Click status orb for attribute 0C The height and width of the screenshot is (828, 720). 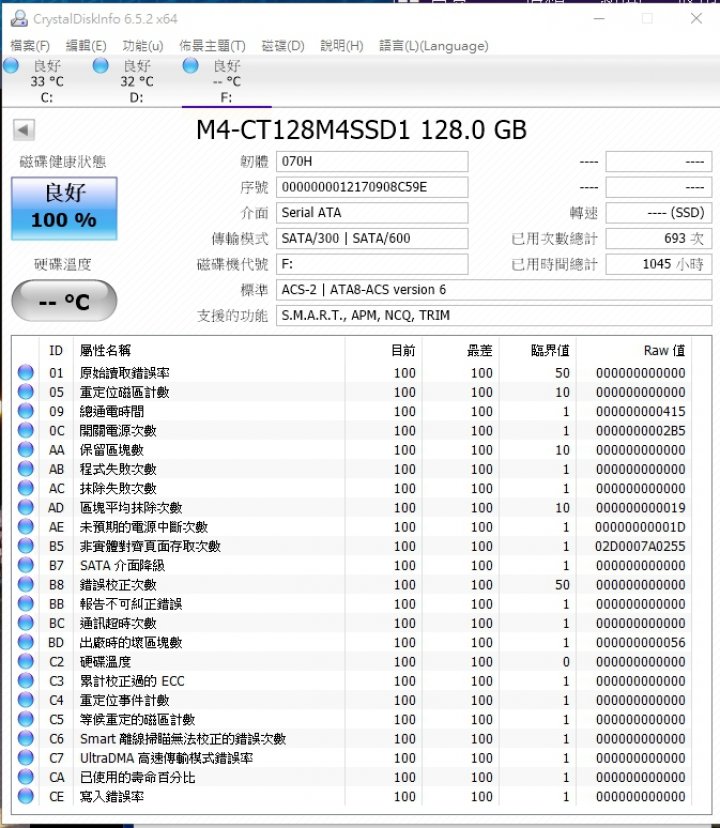tap(25, 430)
